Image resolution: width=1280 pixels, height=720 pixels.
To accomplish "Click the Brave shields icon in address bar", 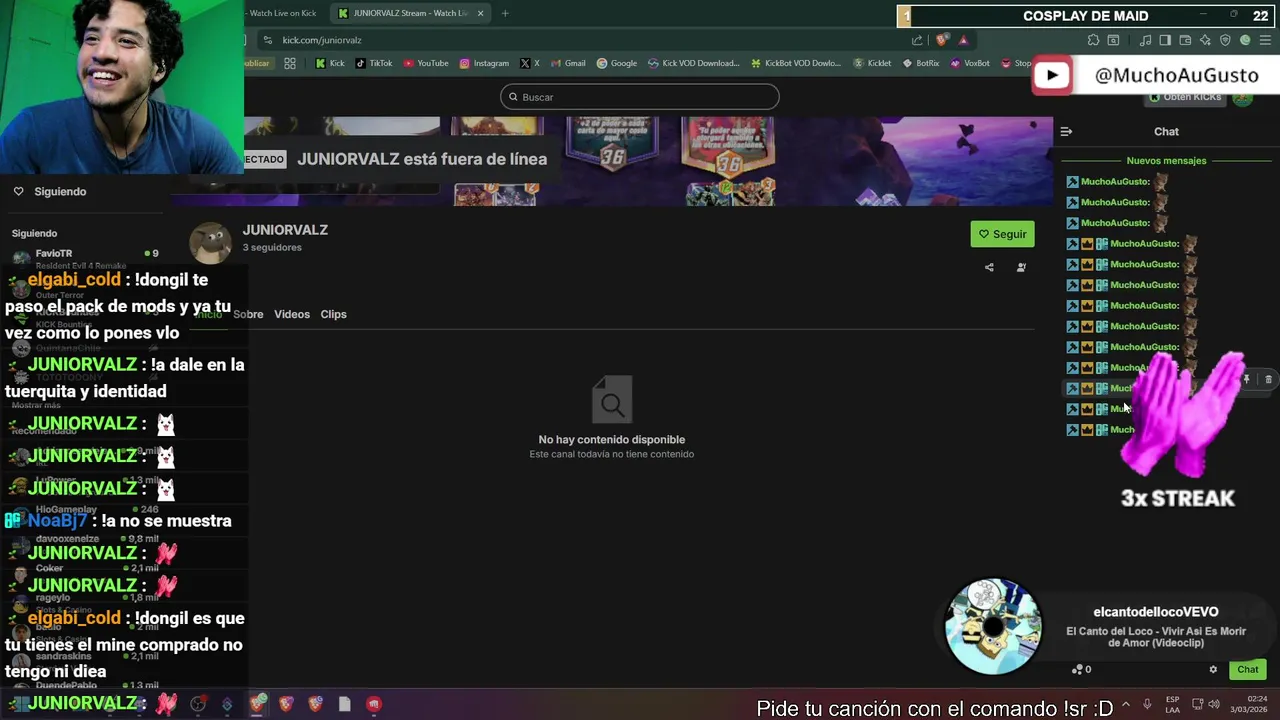I will point(942,40).
